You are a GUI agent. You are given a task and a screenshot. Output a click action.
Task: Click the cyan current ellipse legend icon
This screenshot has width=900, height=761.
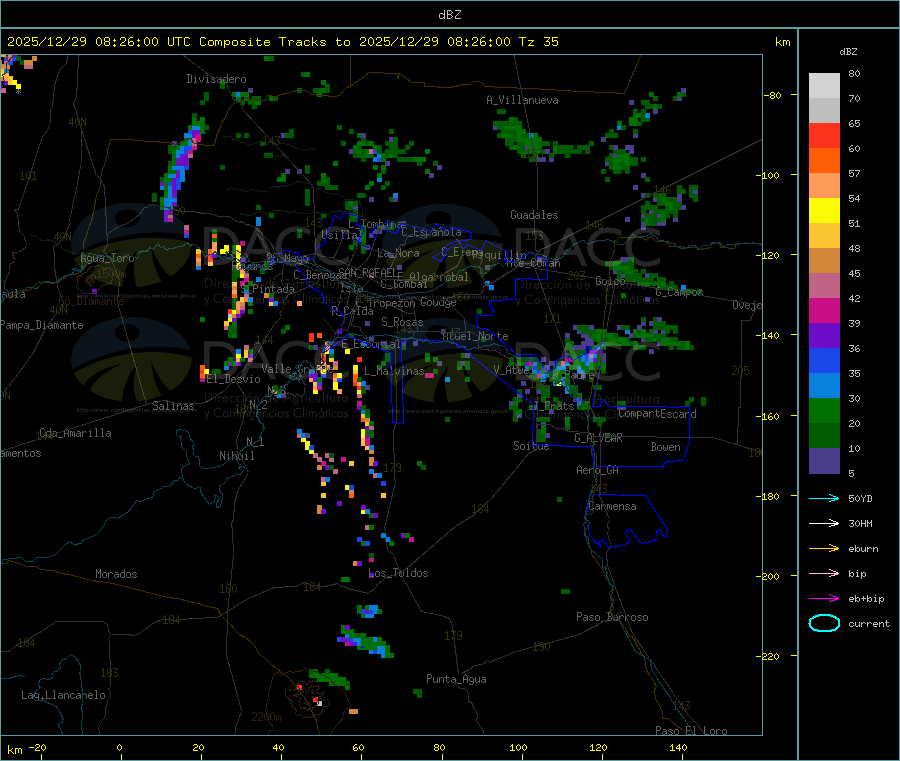click(x=824, y=623)
